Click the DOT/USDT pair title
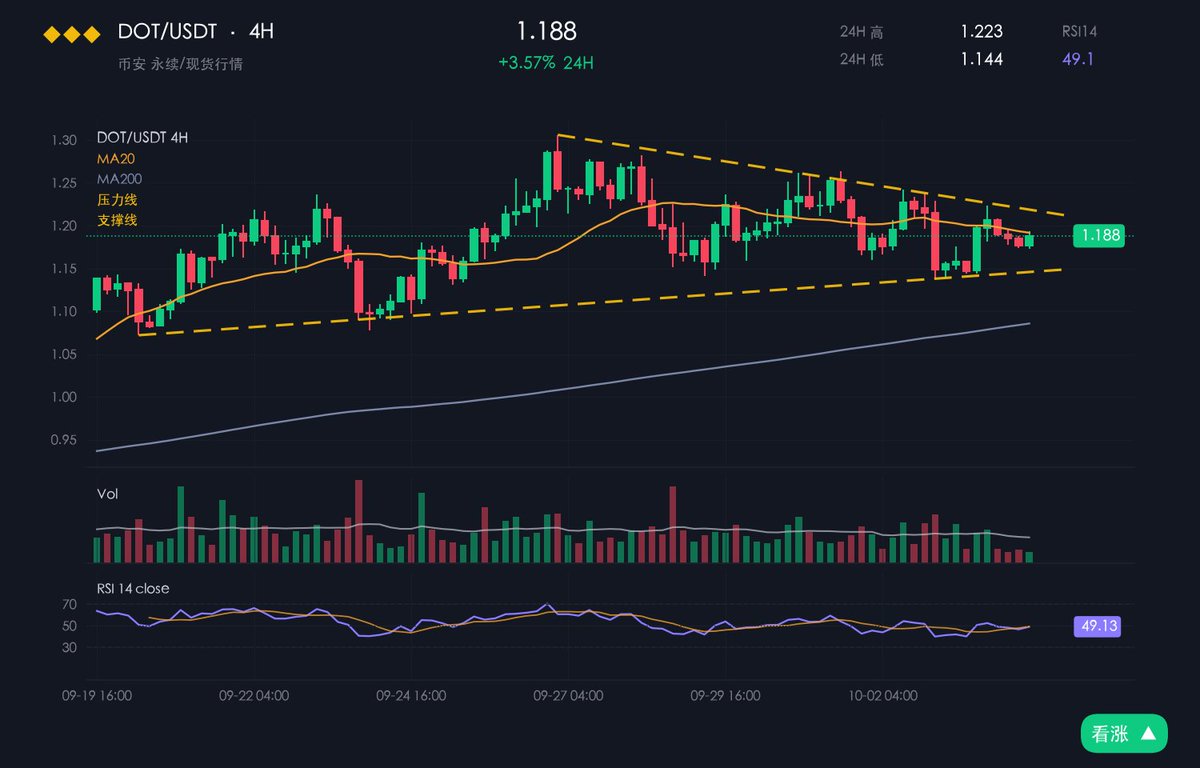 [167, 31]
